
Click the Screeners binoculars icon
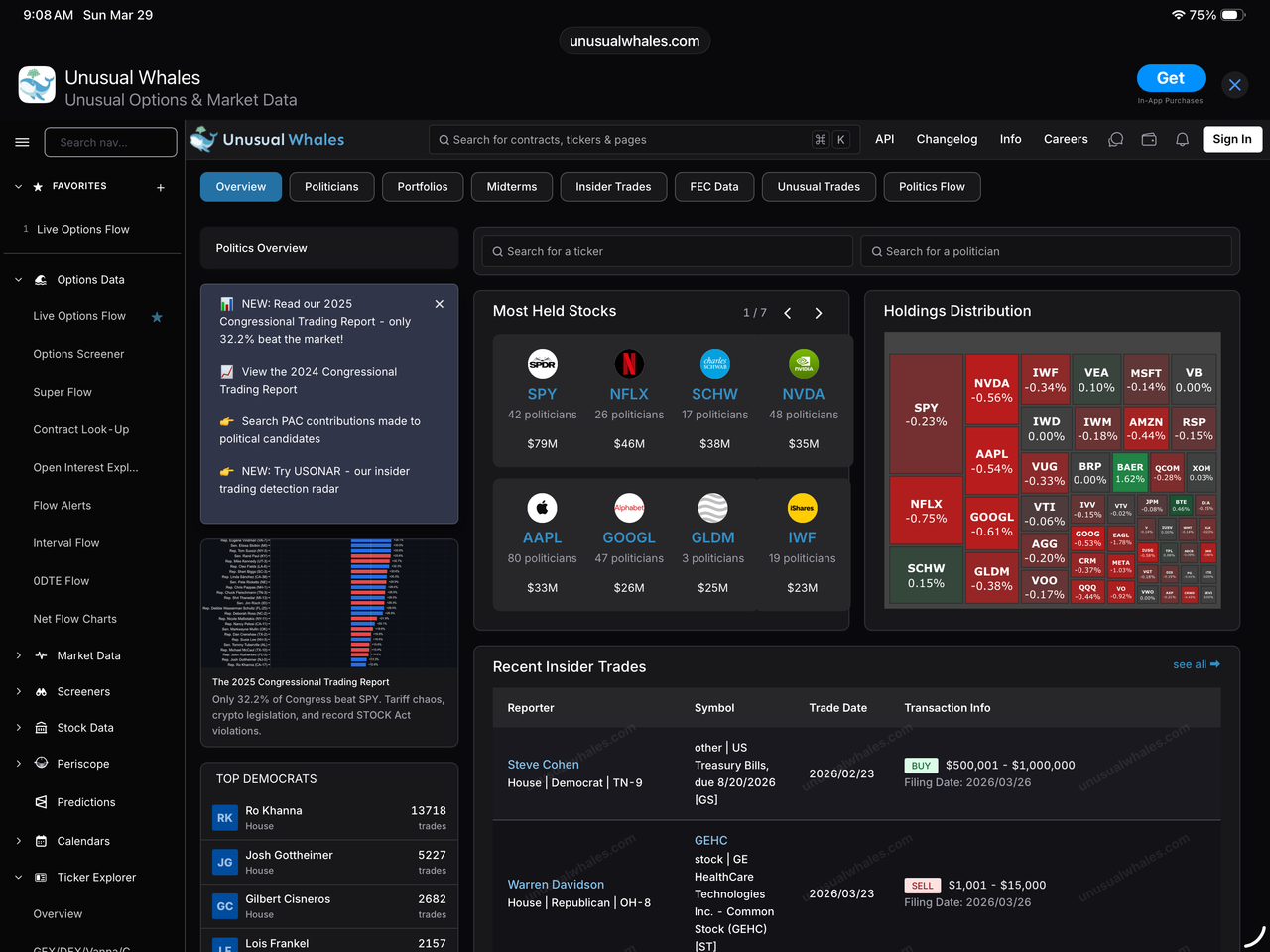click(x=41, y=692)
